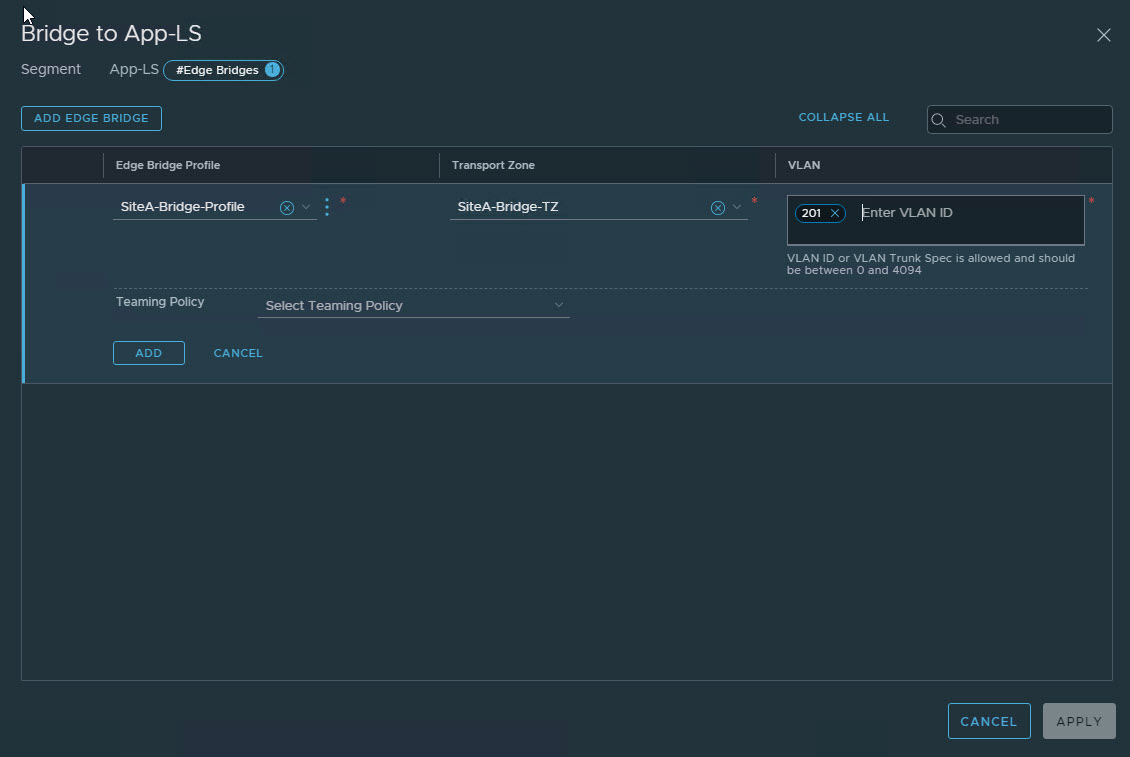Image resolution: width=1130 pixels, height=757 pixels.
Task: Click the Edge Bridge Profile column header
Action: pos(168,165)
